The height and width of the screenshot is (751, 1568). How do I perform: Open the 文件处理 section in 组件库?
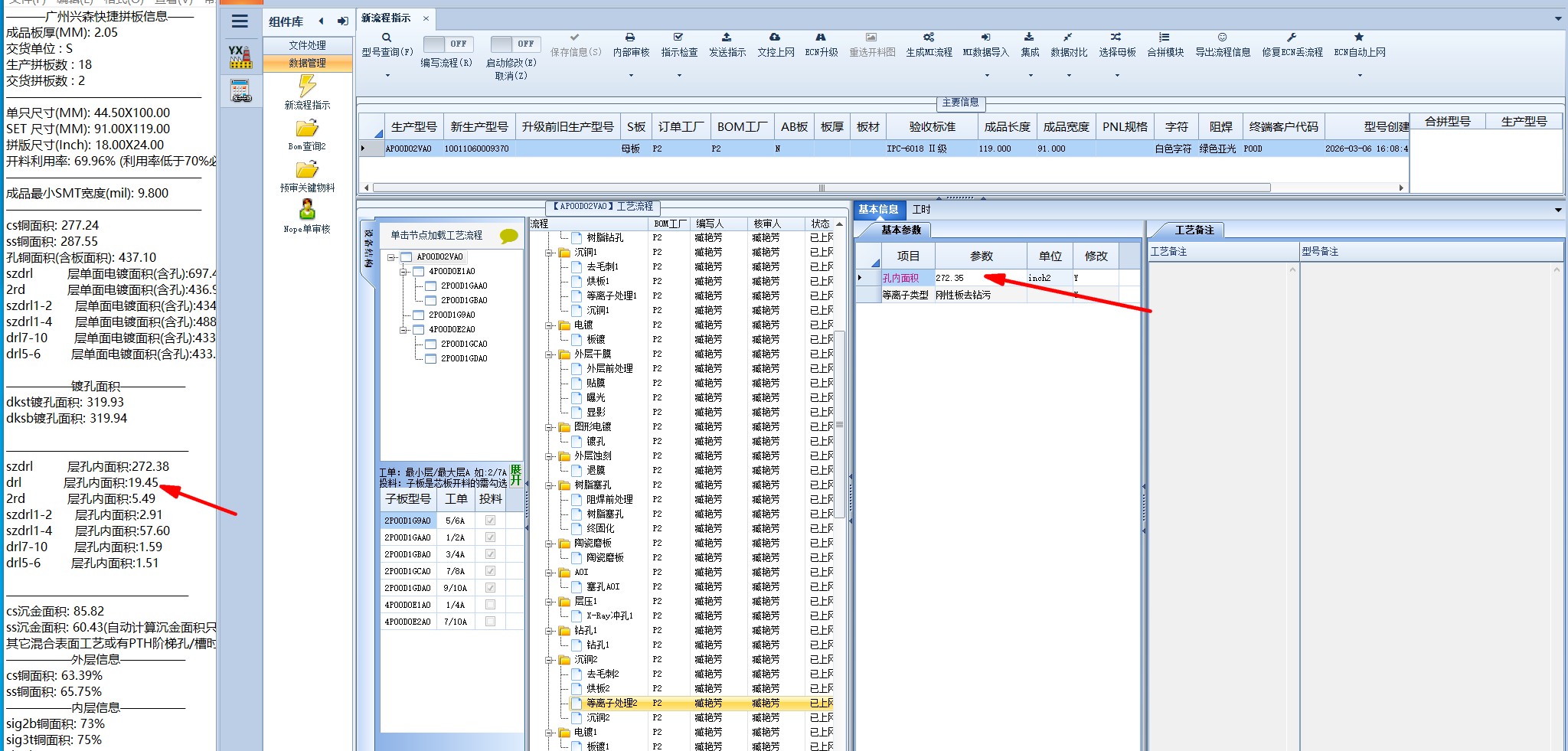[307, 45]
